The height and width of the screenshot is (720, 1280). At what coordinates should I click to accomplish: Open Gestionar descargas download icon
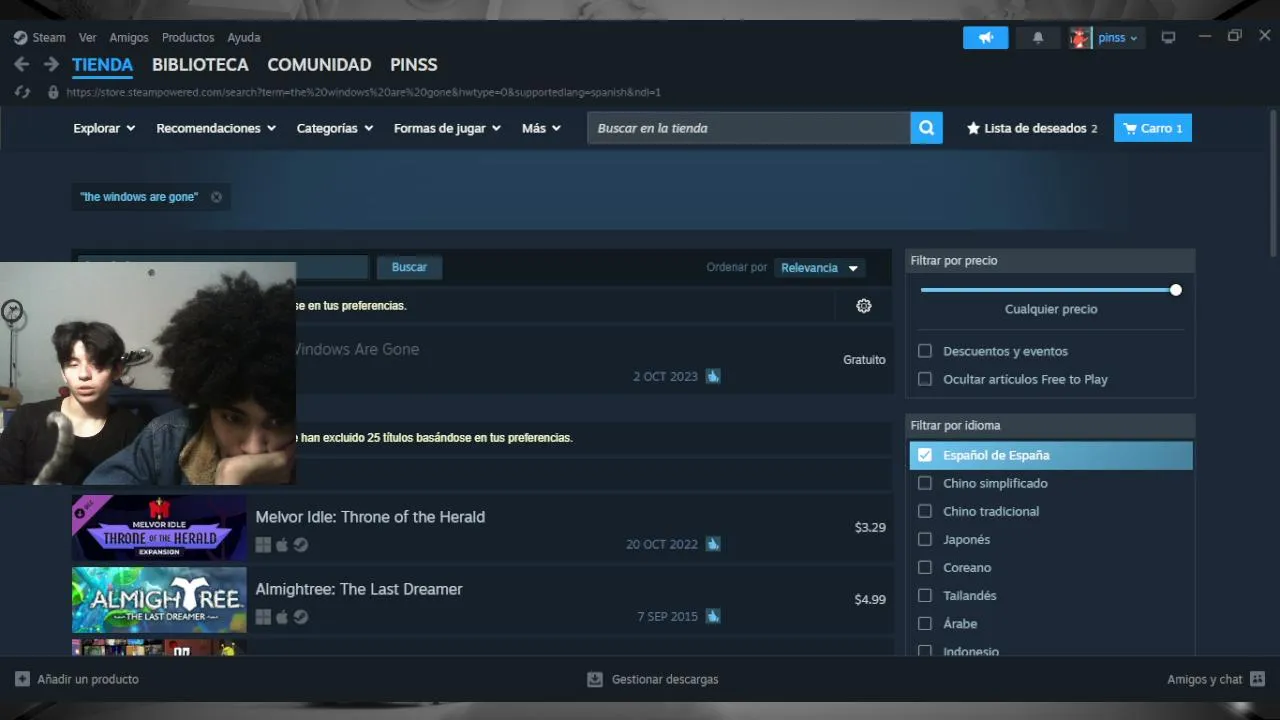pyautogui.click(x=594, y=679)
